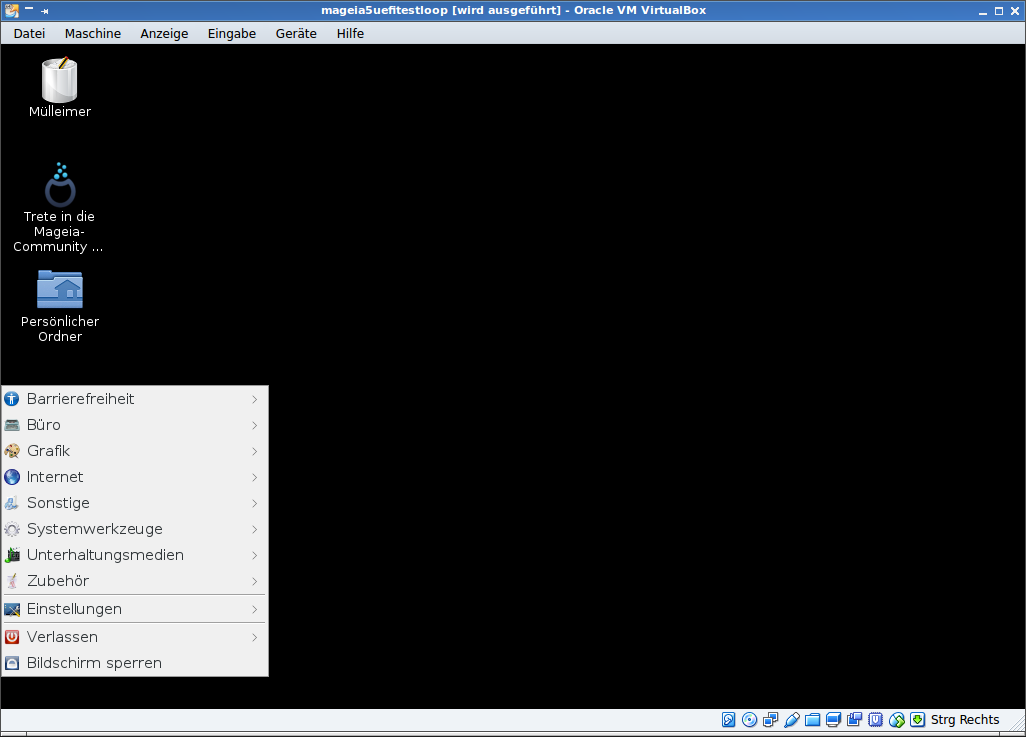Click the hard disk activity status icon
Viewport: 1026px width, 737px height.
coord(728,720)
